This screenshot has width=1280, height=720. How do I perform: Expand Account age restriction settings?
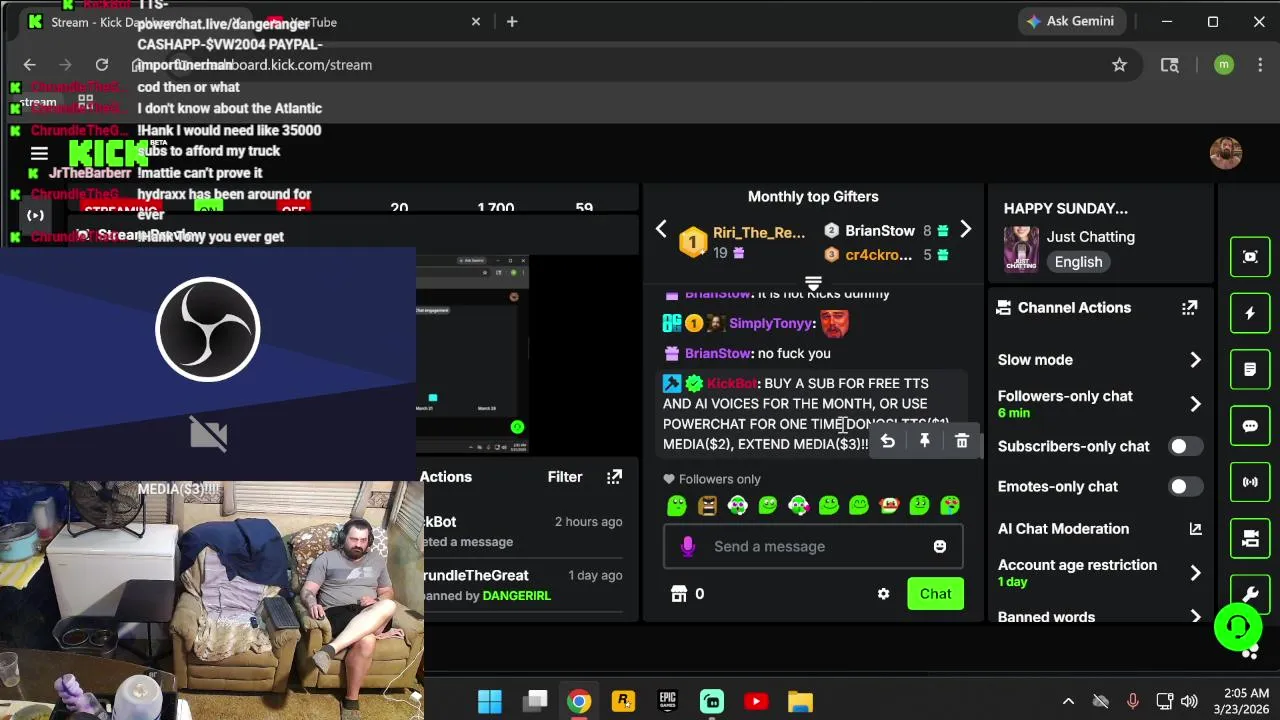pos(1195,573)
